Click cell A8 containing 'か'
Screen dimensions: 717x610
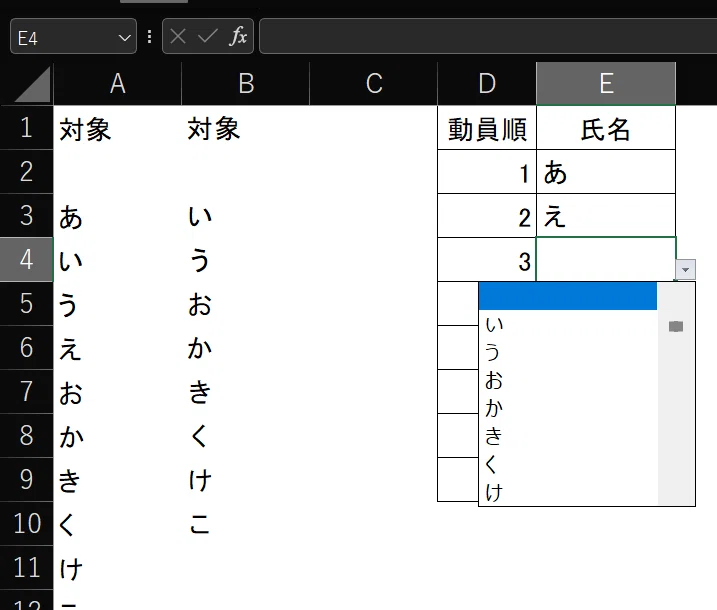coord(118,435)
